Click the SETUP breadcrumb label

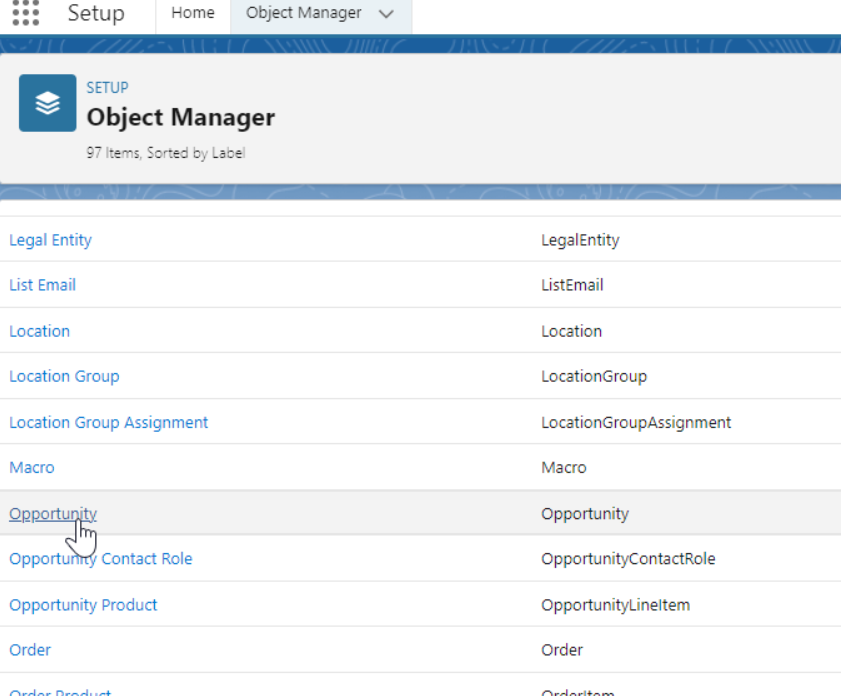[x=107, y=87]
